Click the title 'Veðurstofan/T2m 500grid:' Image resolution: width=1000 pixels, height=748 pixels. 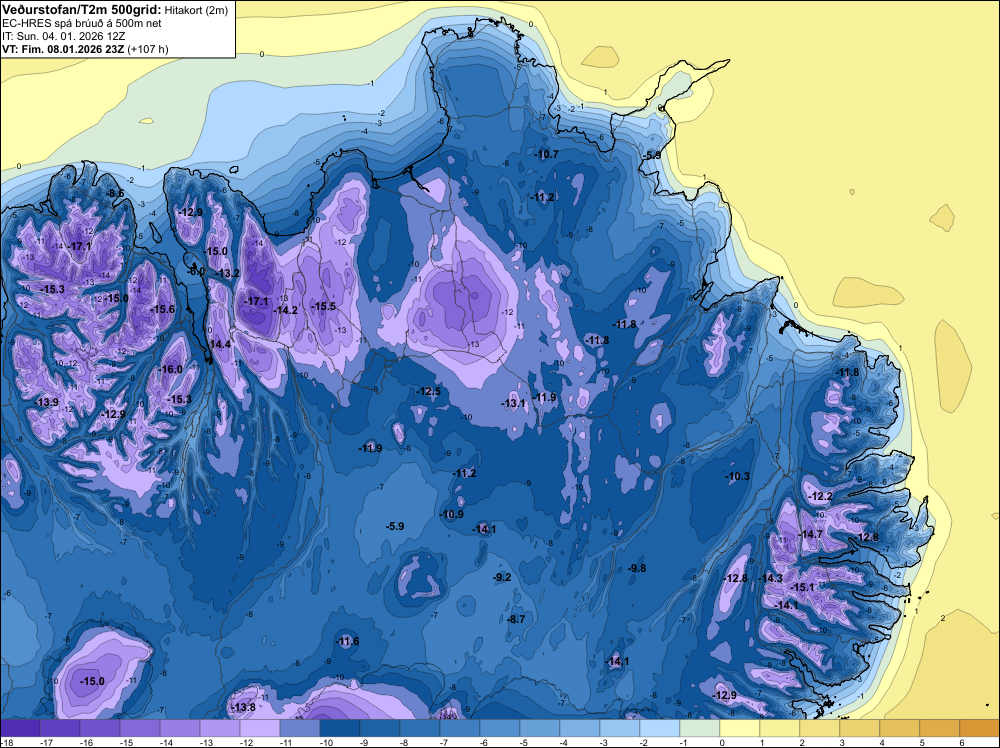[x=82, y=10]
